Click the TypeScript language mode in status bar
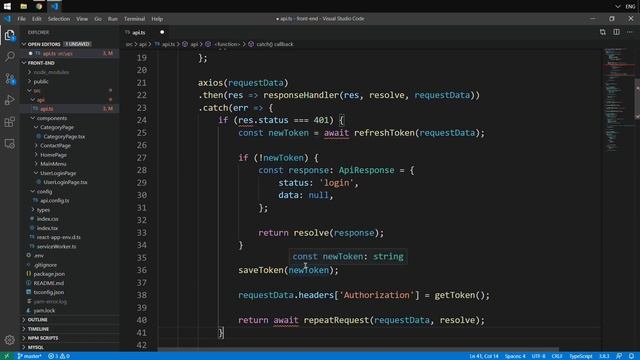The height and width of the screenshot is (360, 640). [580, 356]
